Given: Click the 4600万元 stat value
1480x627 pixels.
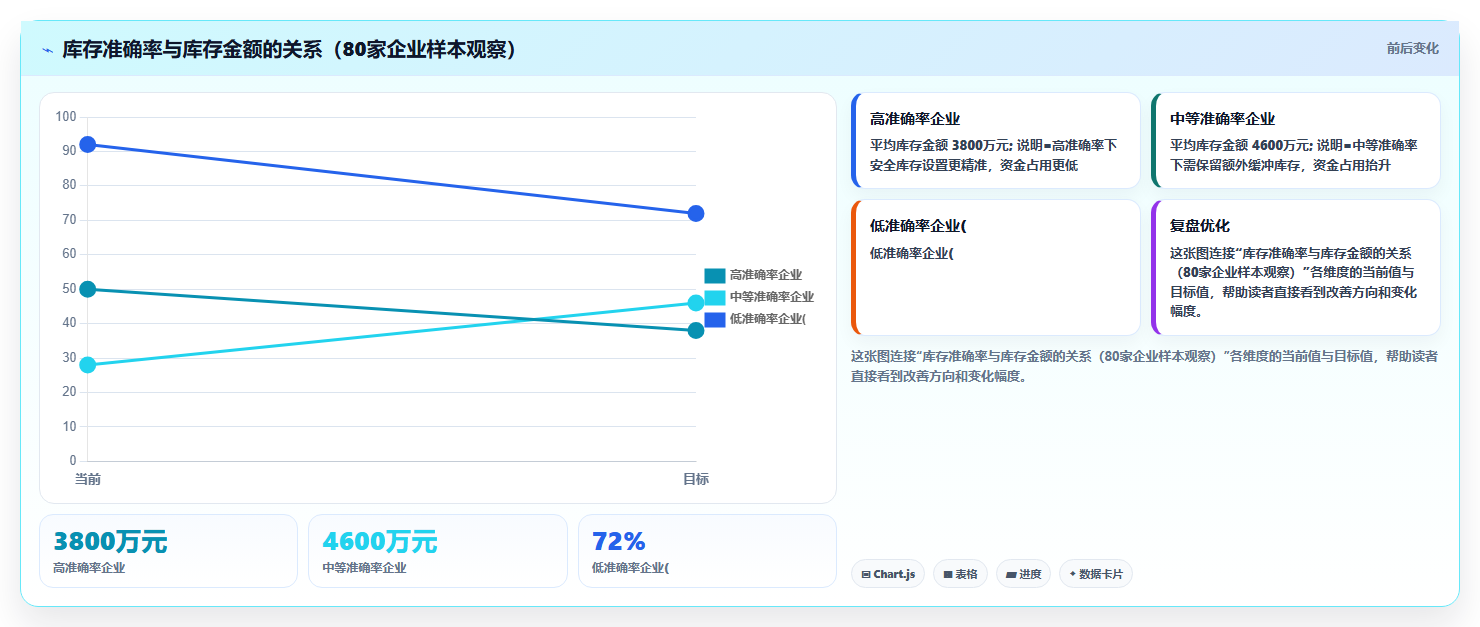Looking at the screenshot, I should tap(380, 542).
